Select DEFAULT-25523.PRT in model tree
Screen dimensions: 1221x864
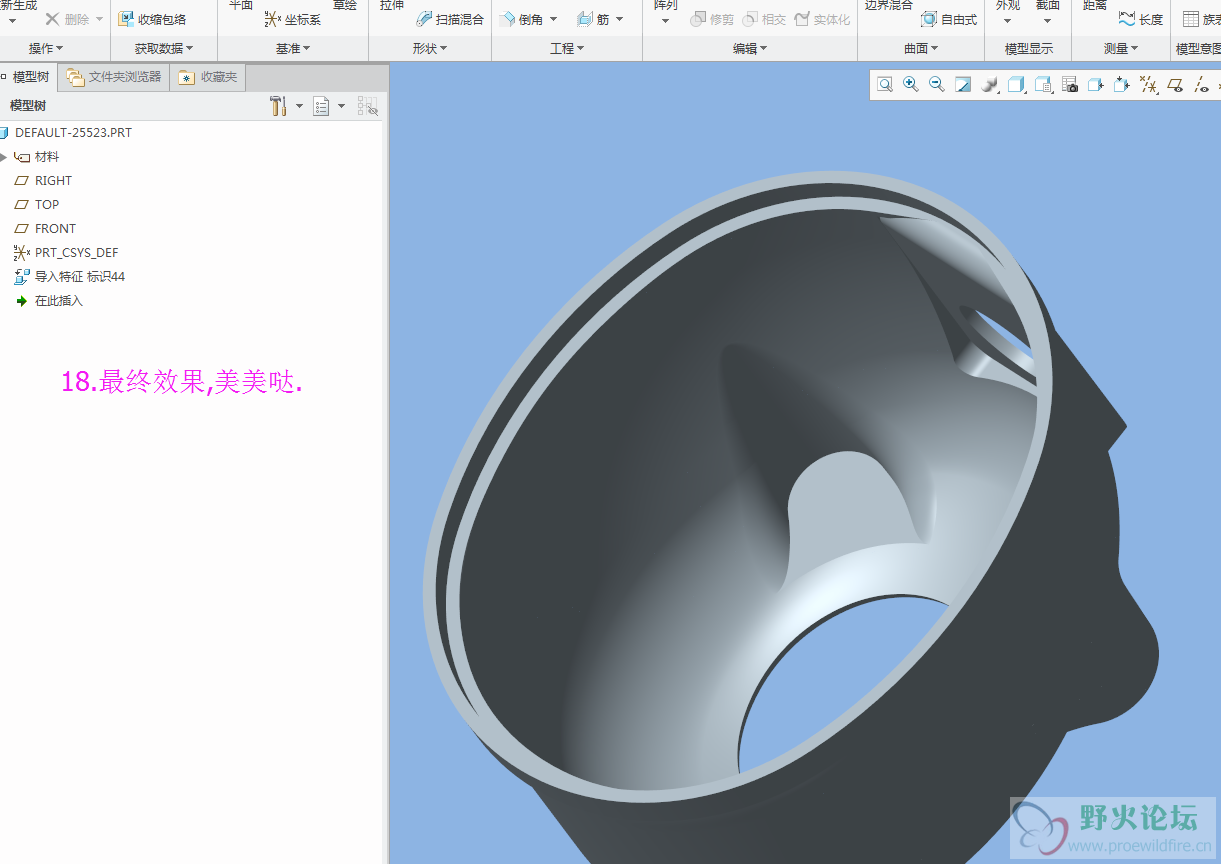(73, 133)
